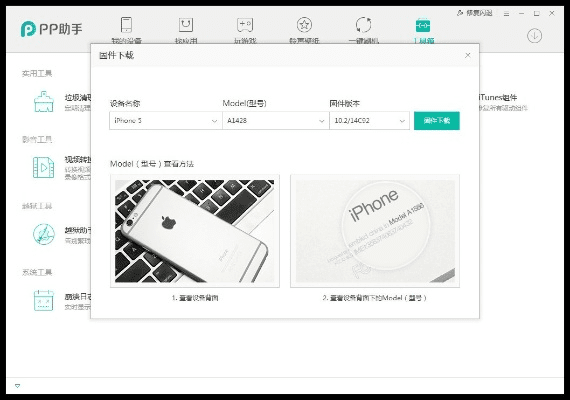Screen dimensions: 570x400
Task: Click caption under the first iPhone photo
Action: (x=195, y=298)
